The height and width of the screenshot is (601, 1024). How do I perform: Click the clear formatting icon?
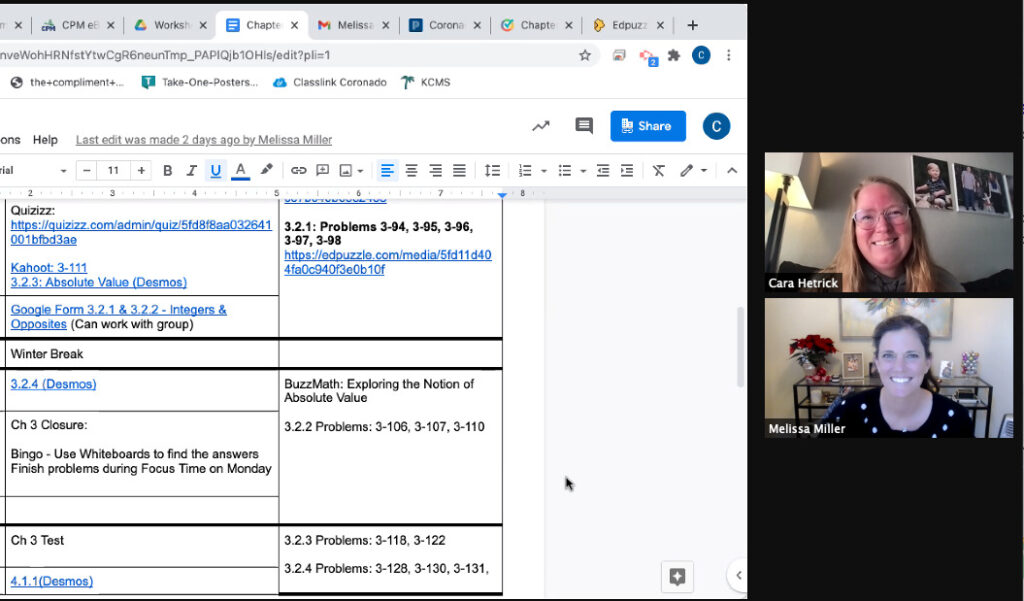click(658, 171)
